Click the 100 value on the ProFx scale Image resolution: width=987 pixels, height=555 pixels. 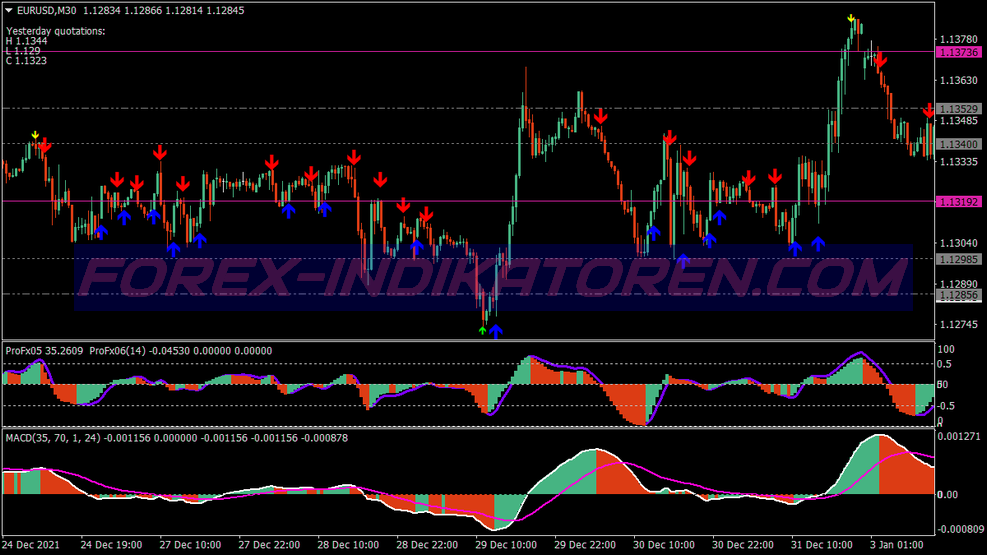click(946, 349)
